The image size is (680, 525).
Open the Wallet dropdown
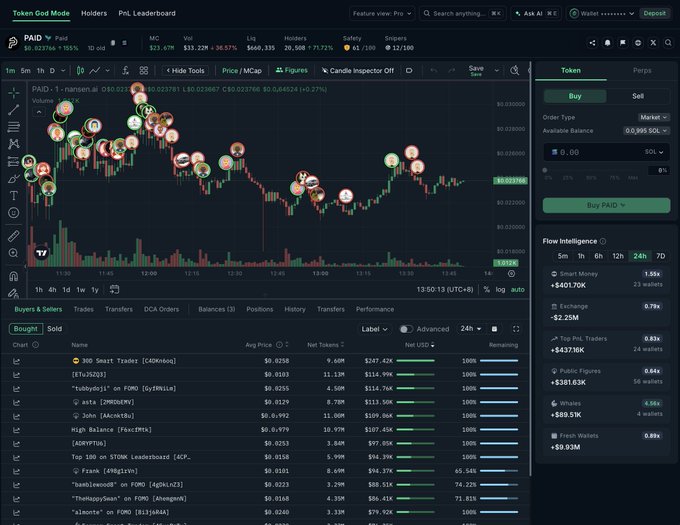pyautogui.click(x=602, y=13)
